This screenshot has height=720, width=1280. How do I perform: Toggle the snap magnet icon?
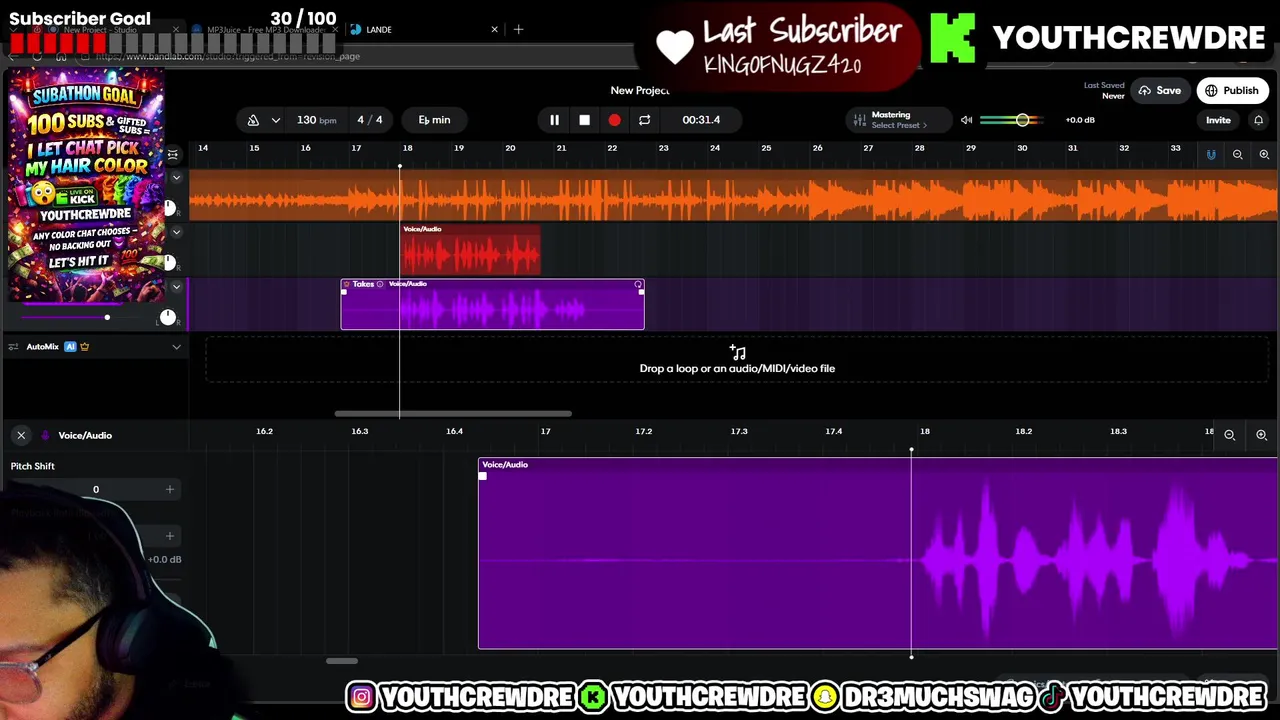coord(1211,155)
